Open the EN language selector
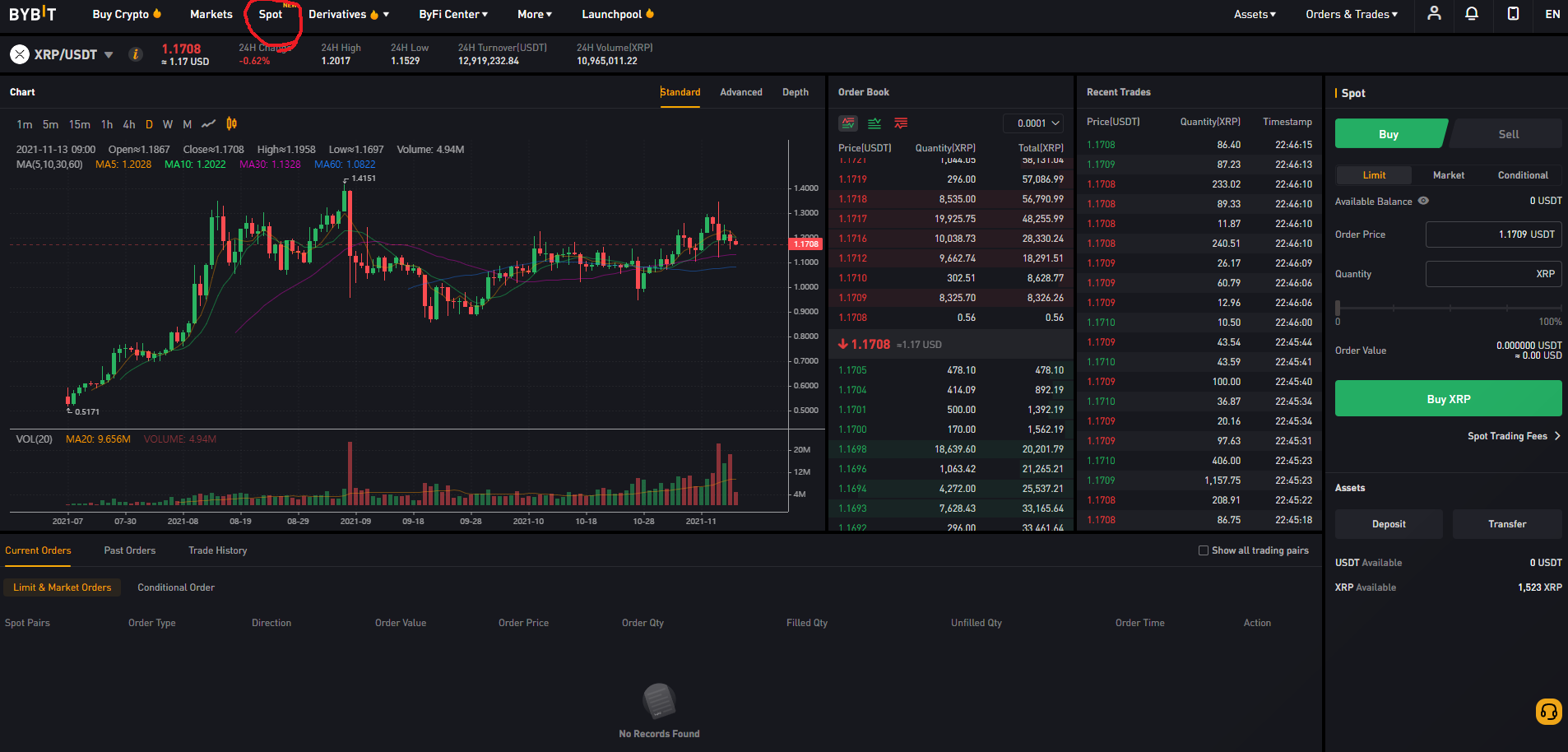Image resolution: width=1568 pixels, height=752 pixels. tap(1552, 14)
